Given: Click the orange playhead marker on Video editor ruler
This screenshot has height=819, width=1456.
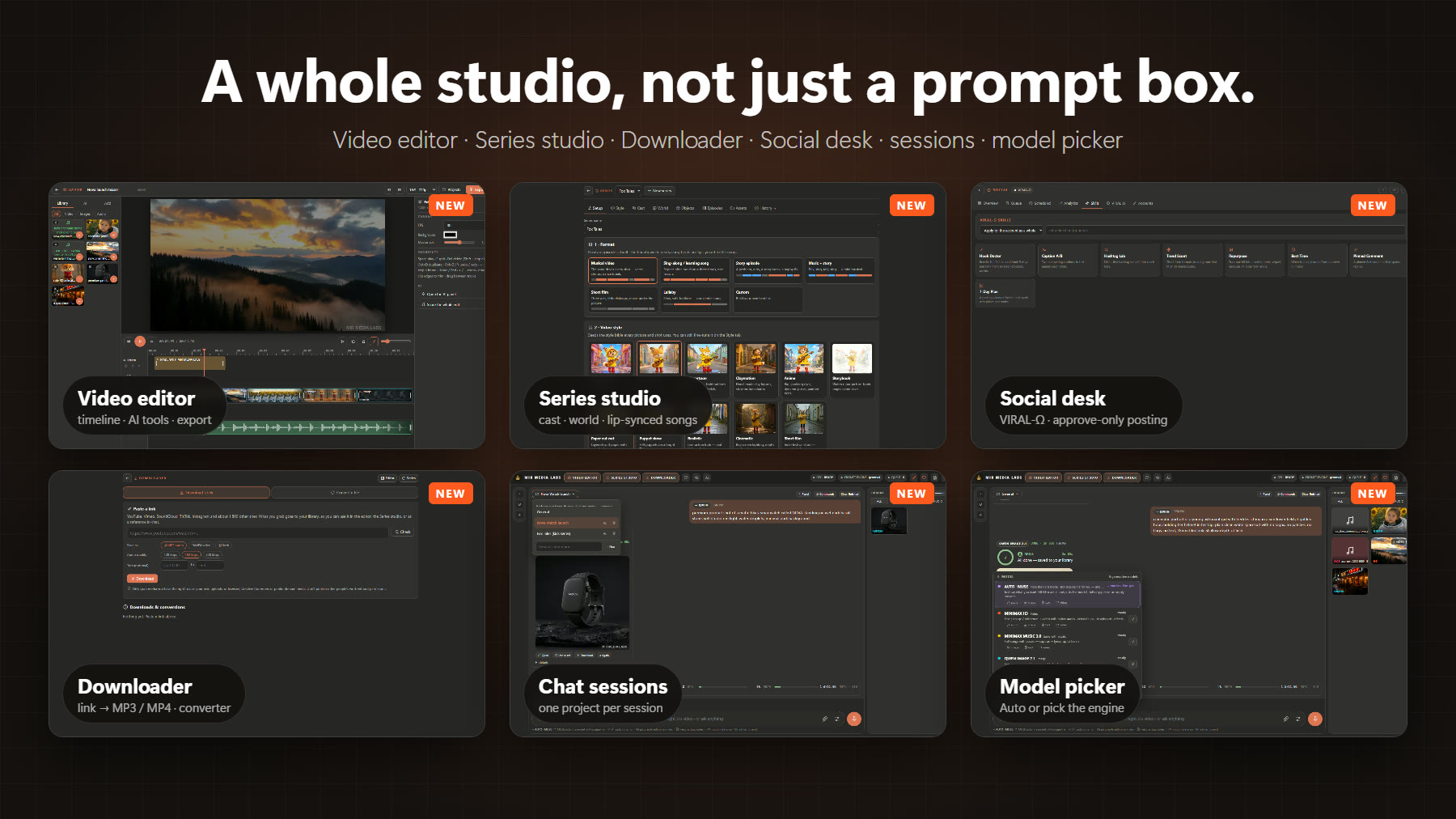Looking at the screenshot, I should (204, 350).
